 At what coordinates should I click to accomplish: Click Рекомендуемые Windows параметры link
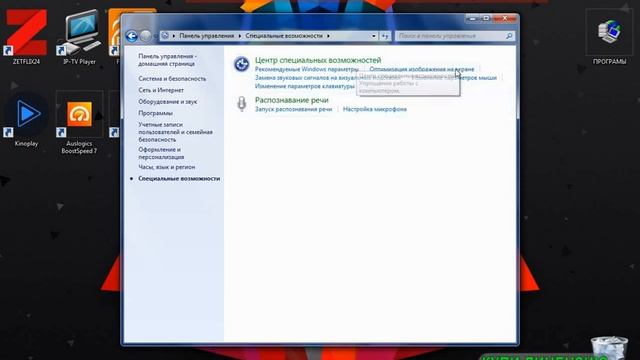point(307,69)
